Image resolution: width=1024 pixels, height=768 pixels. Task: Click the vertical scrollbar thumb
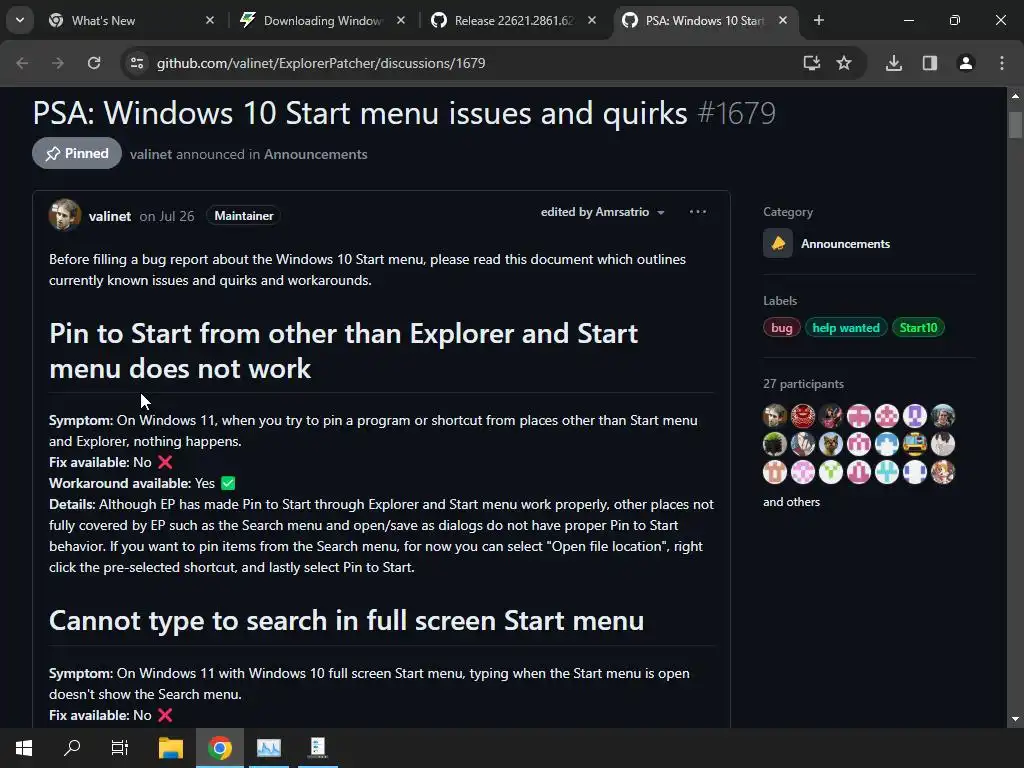1015,125
